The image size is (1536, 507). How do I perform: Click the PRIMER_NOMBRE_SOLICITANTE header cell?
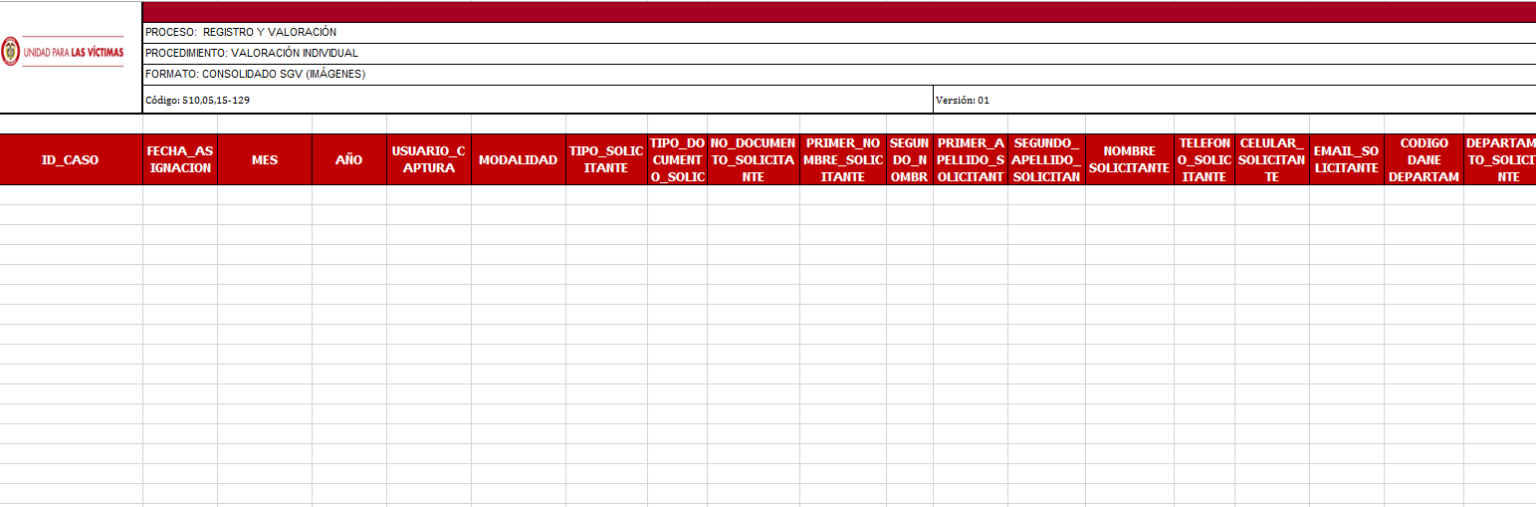(x=843, y=159)
